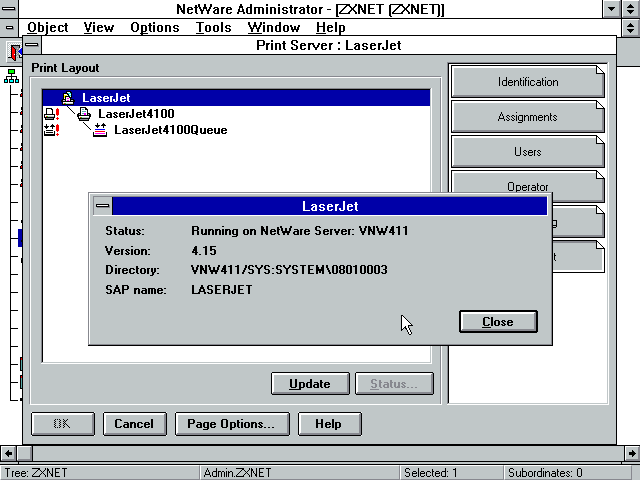Click 'Admin.ZXNET' in the status bar
Viewport: 640px width, 480px height.
[x=237, y=473]
